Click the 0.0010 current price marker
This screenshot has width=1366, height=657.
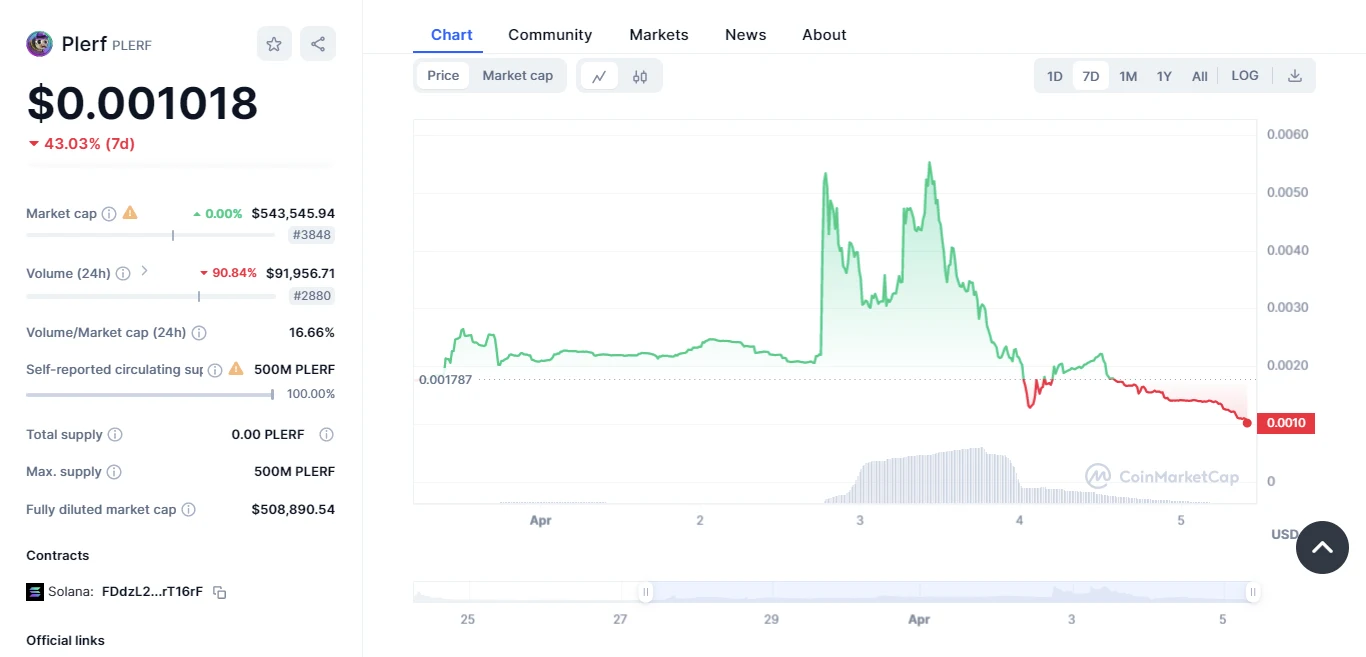tap(1286, 423)
